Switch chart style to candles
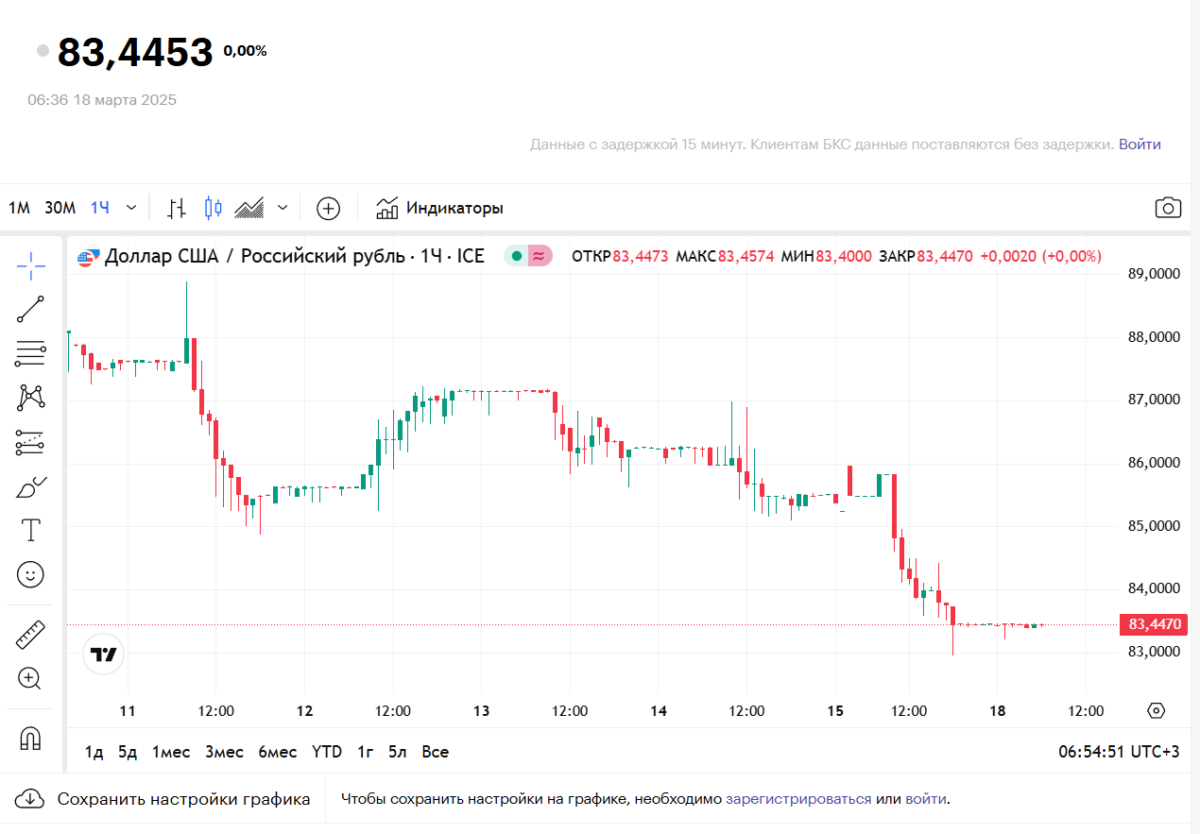1200x834 pixels. (212, 208)
